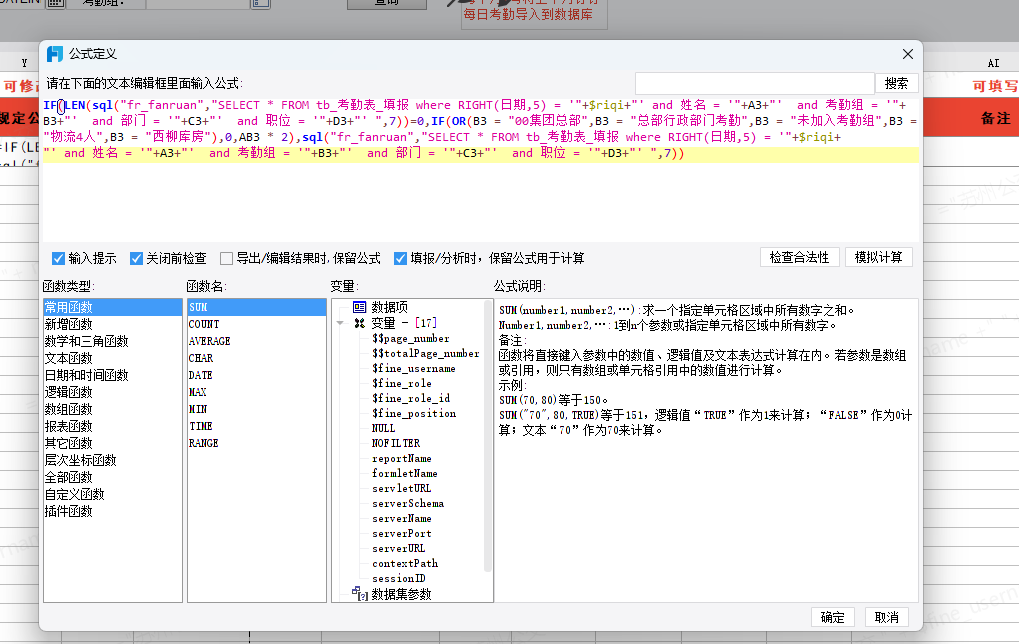
Task: Enable 导出/编辑结果时保留公式 checkbox
Action: 226,258
